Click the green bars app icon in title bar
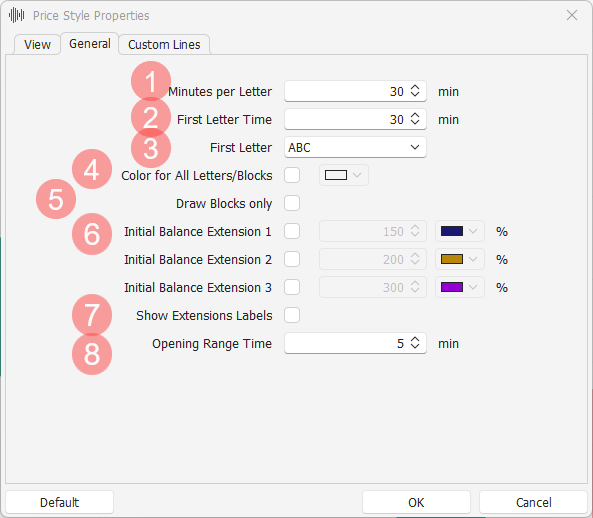This screenshot has width=593, height=518. pyautogui.click(x=16, y=15)
